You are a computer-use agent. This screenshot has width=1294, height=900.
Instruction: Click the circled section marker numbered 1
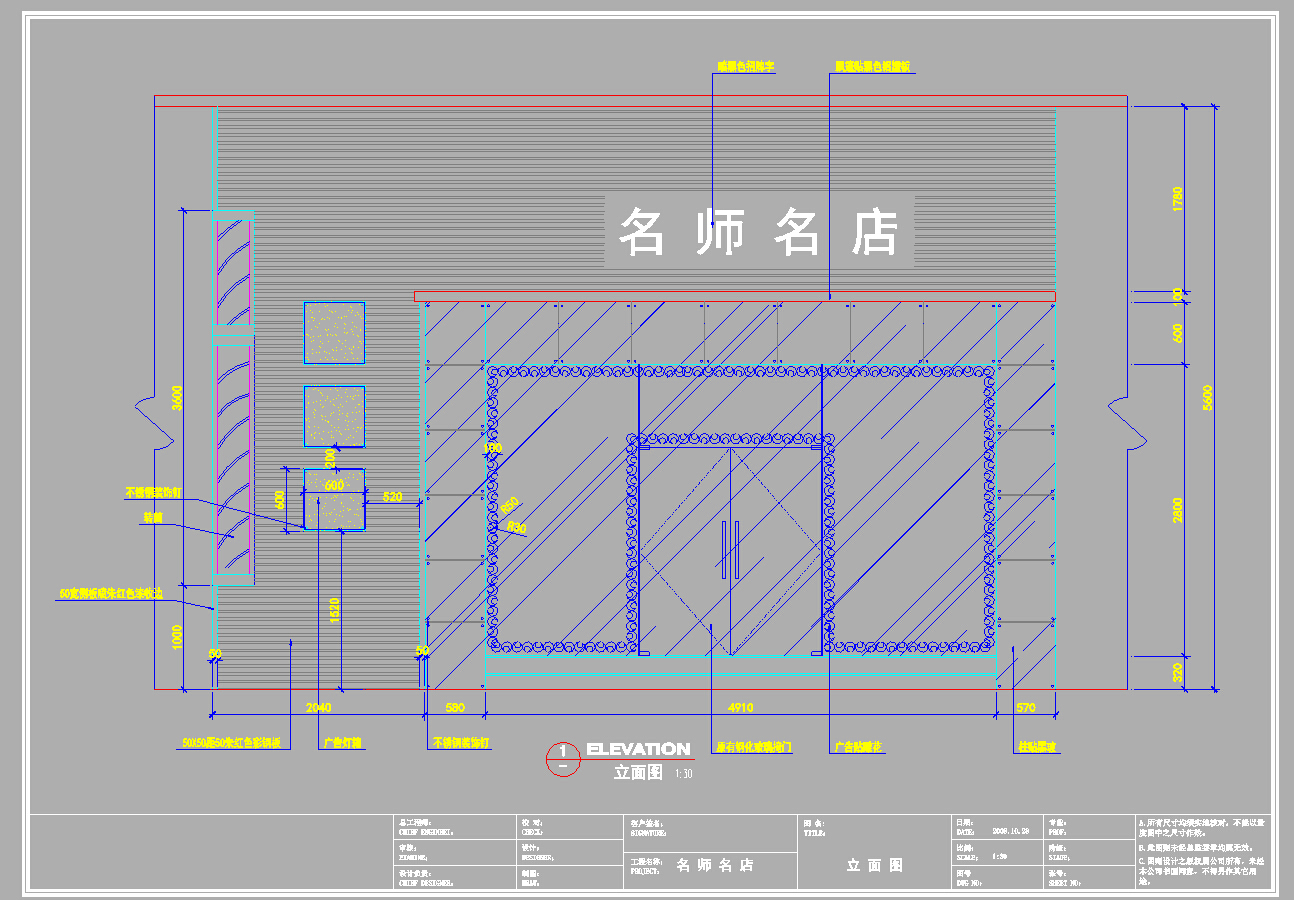(563, 759)
